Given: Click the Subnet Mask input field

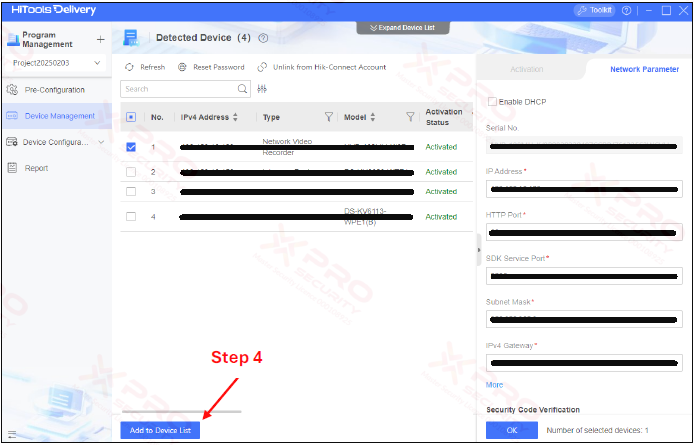Looking at the screenshot, I should [584, 319].
